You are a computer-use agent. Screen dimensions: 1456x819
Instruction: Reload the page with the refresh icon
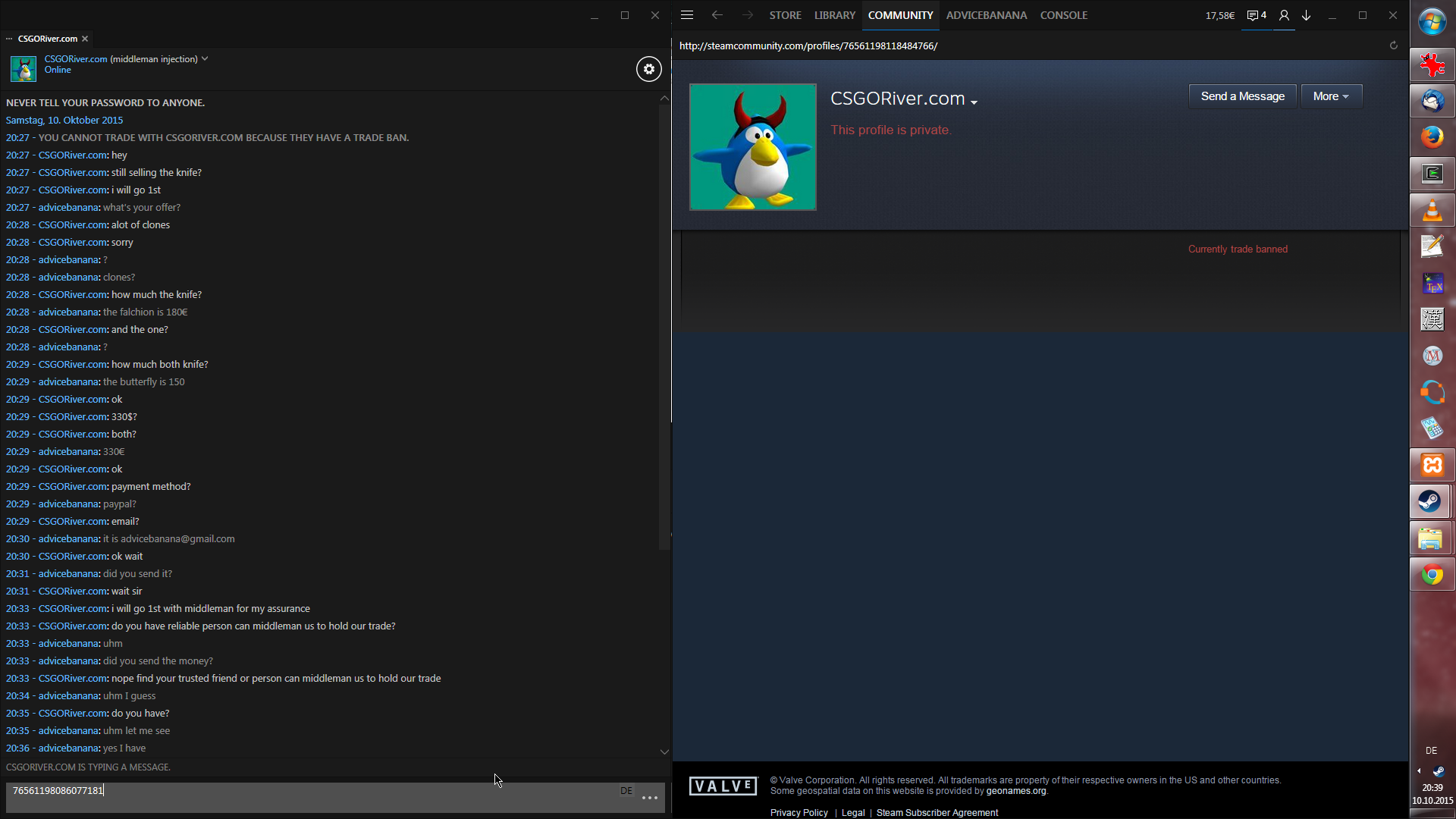(1393, 45)
